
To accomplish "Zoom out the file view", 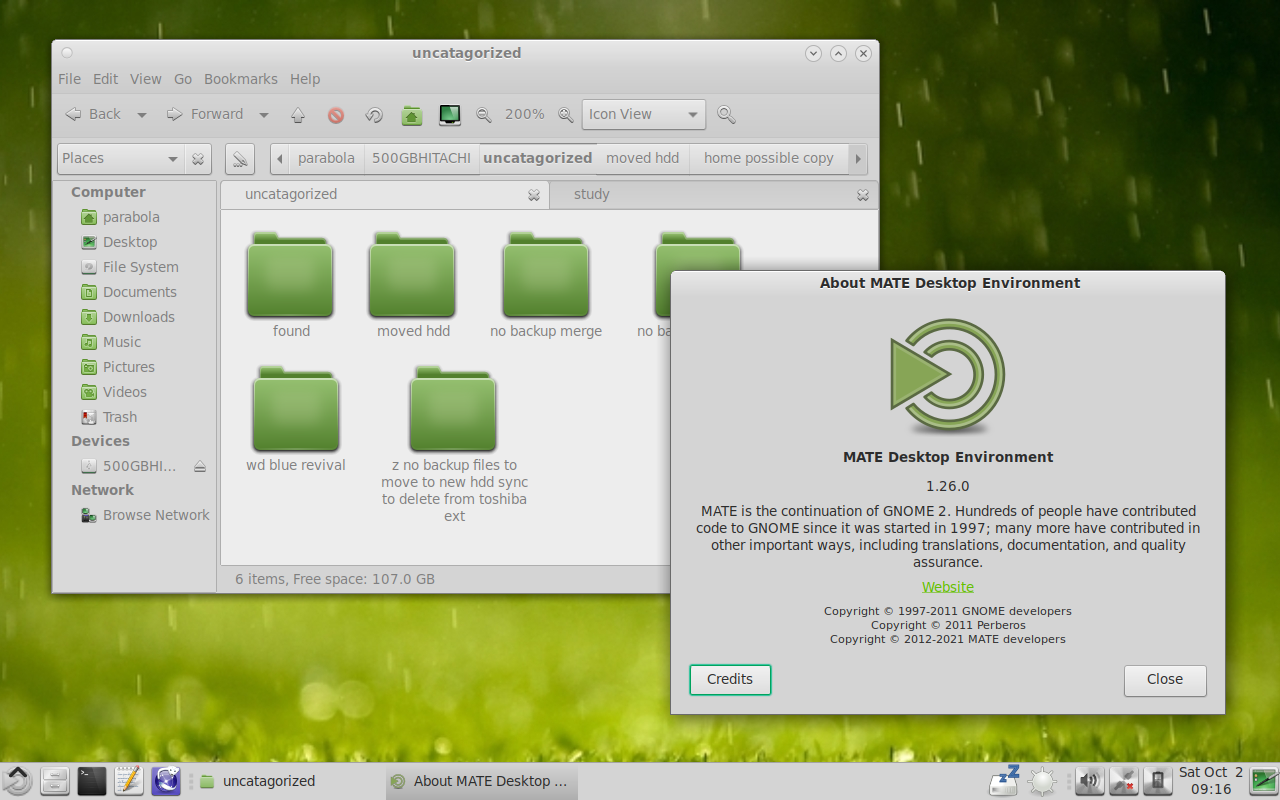I will click(x=484, y=115).
